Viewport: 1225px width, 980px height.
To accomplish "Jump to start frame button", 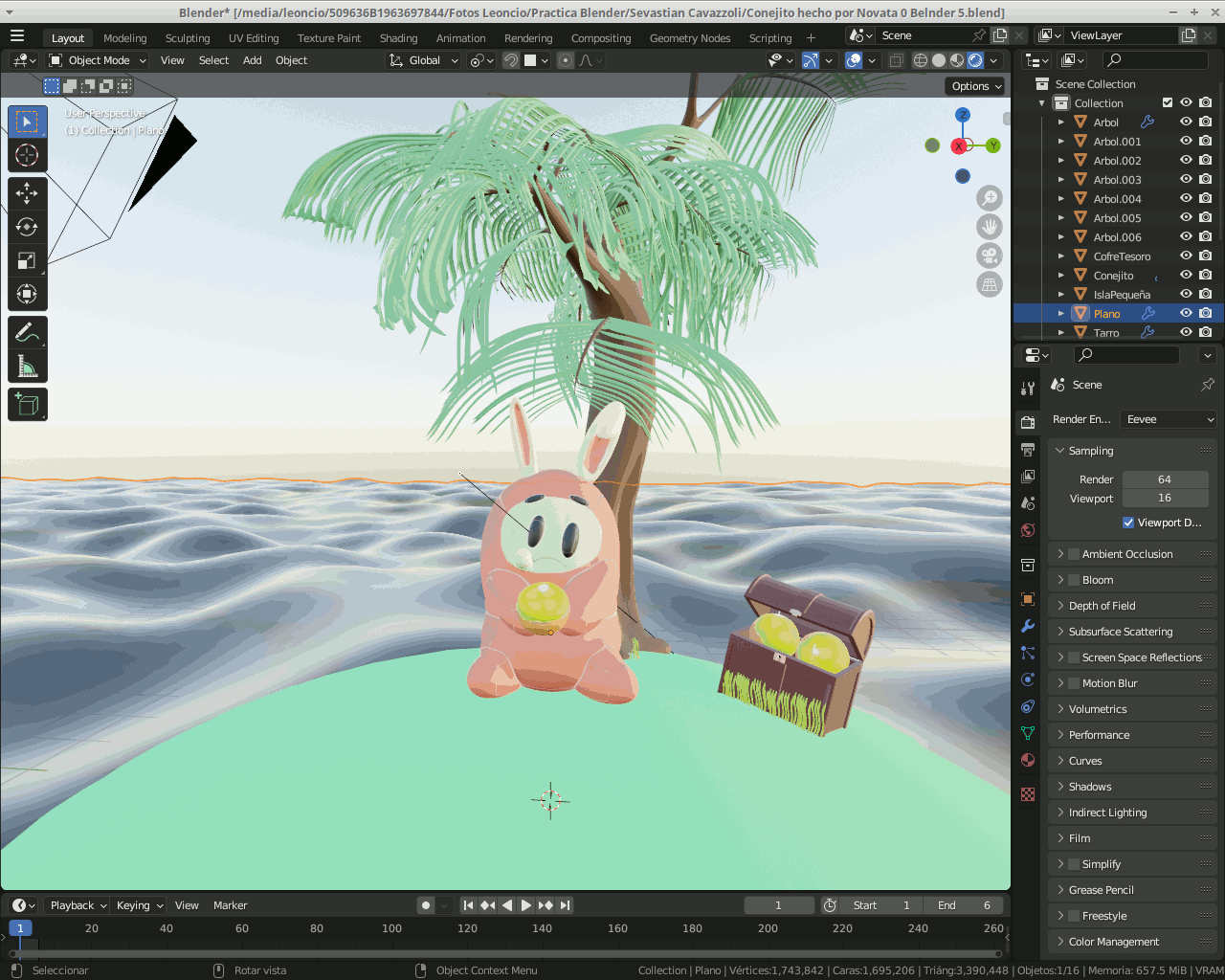I will [x=468, y=905].
